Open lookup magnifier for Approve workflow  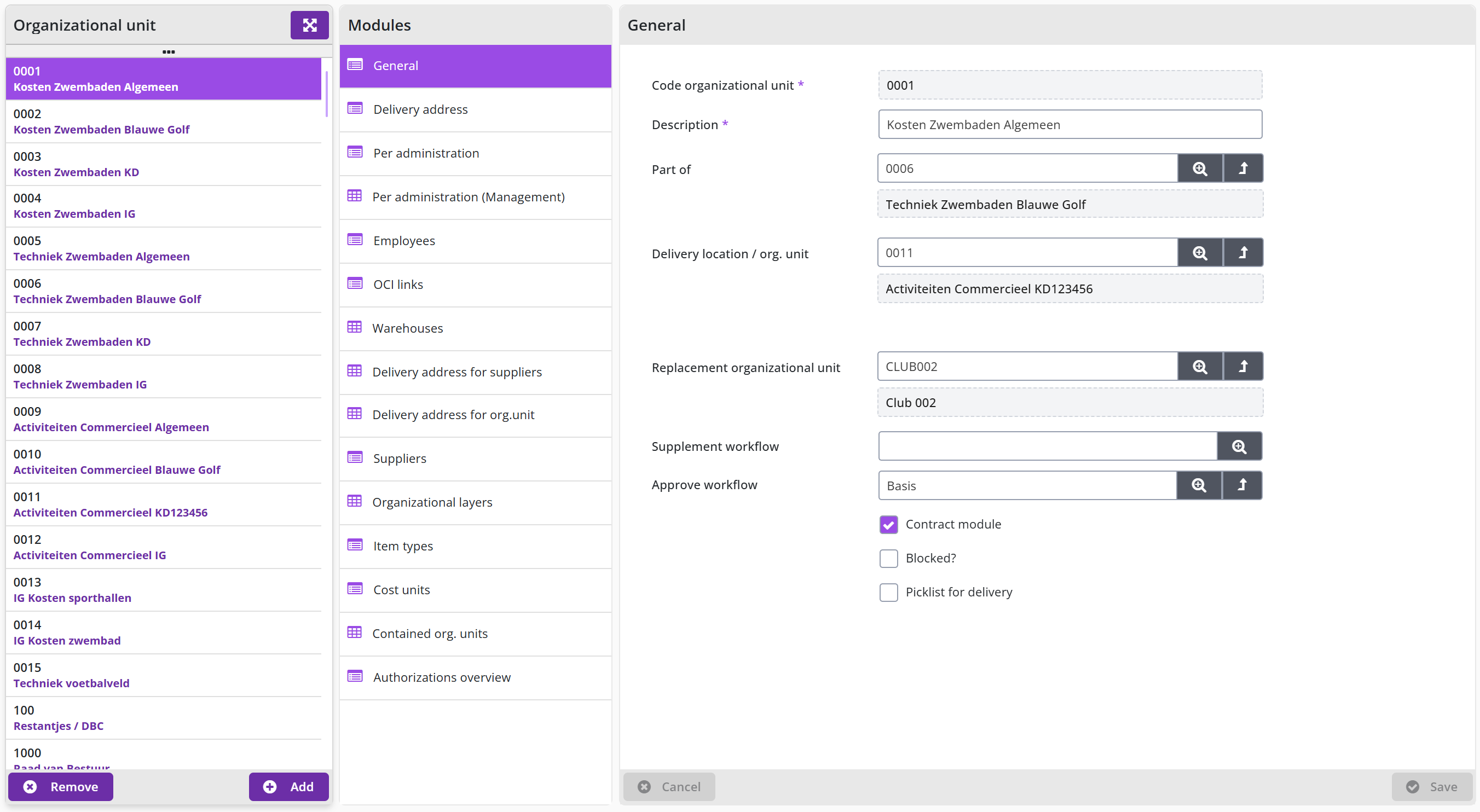[x=1199, y=485]
